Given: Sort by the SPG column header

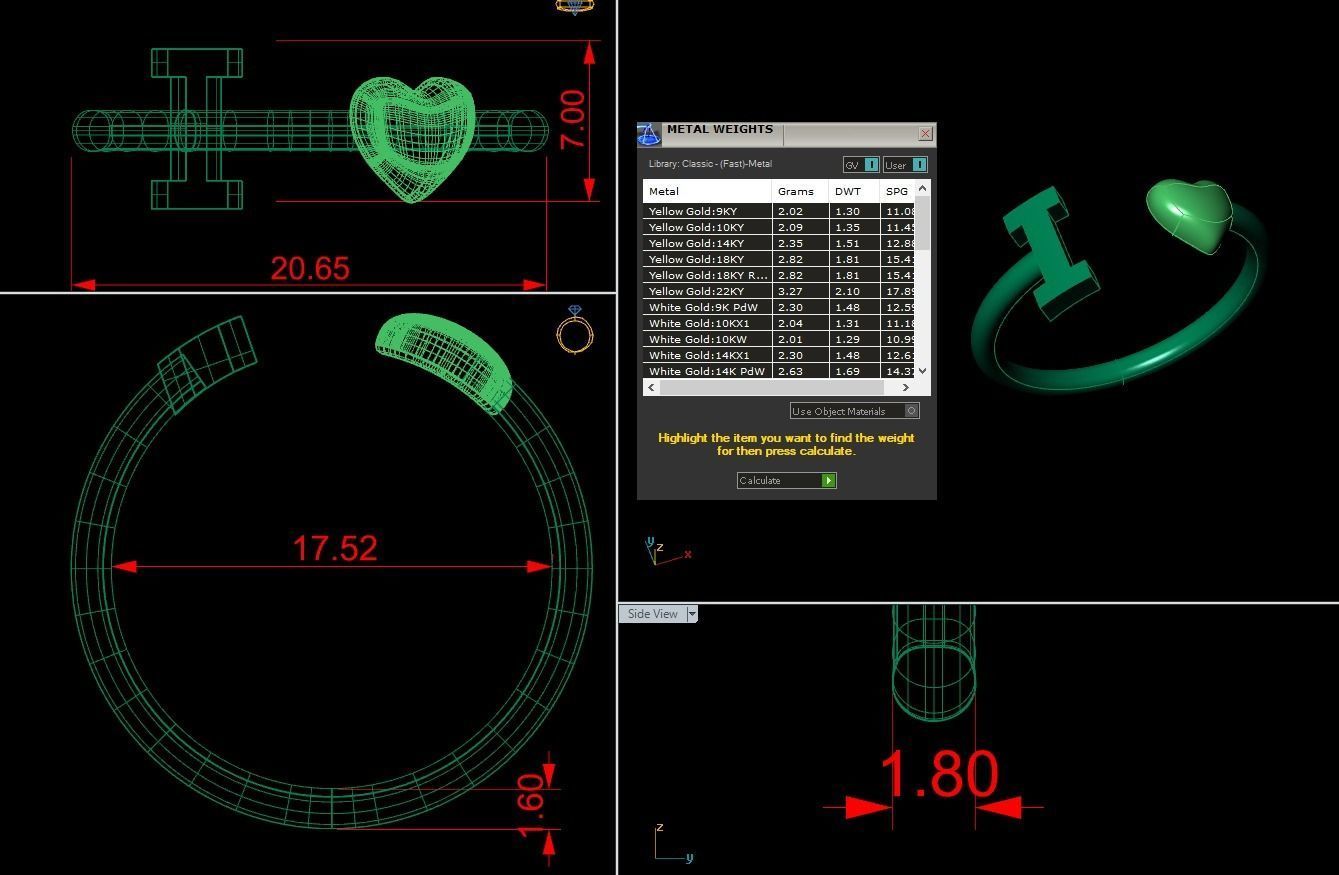Looking at the screenshot, I should pyautogui.click(x=897, y=191).
